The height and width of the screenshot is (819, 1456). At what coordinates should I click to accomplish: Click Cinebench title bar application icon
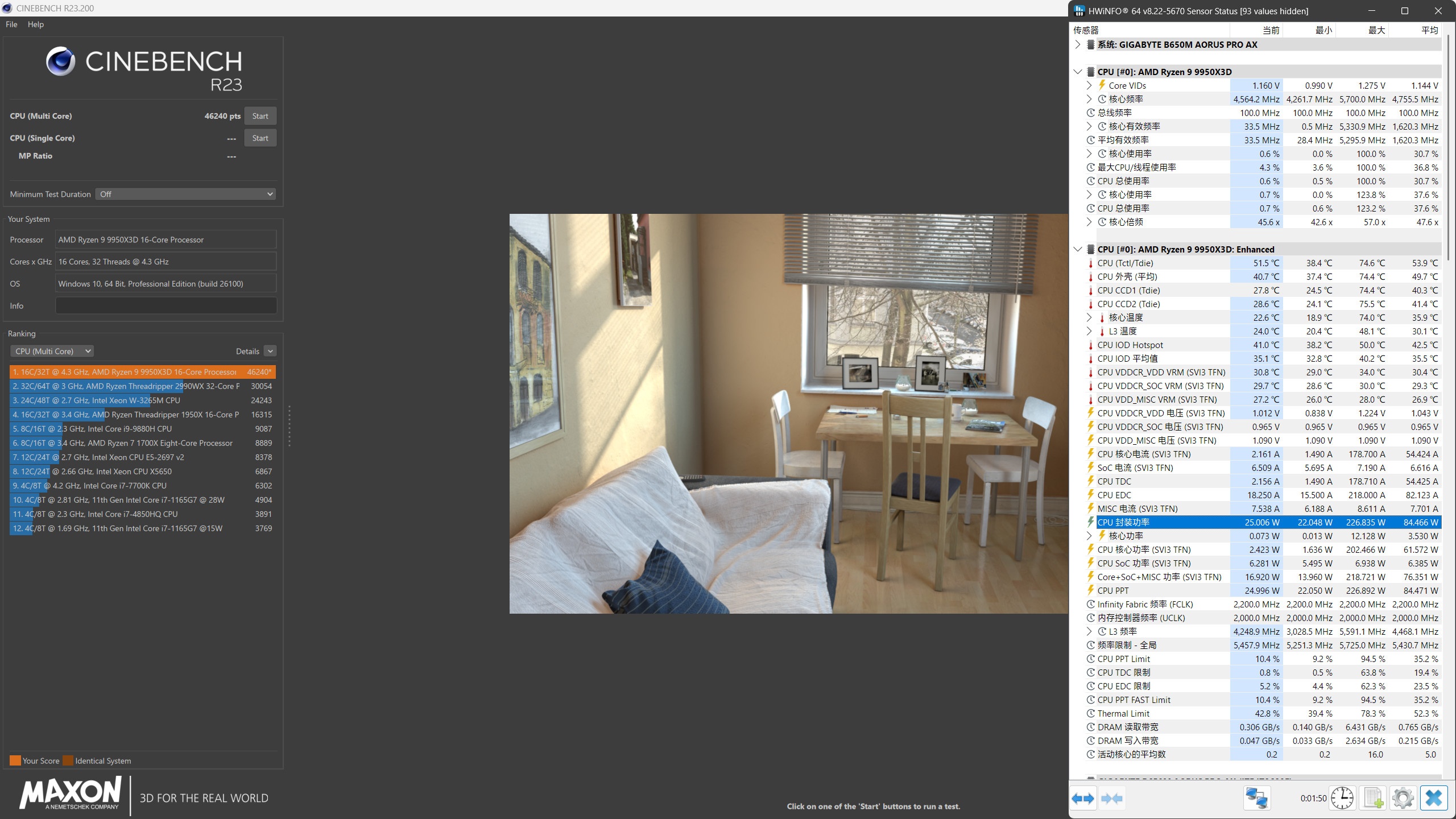point(7,8)
